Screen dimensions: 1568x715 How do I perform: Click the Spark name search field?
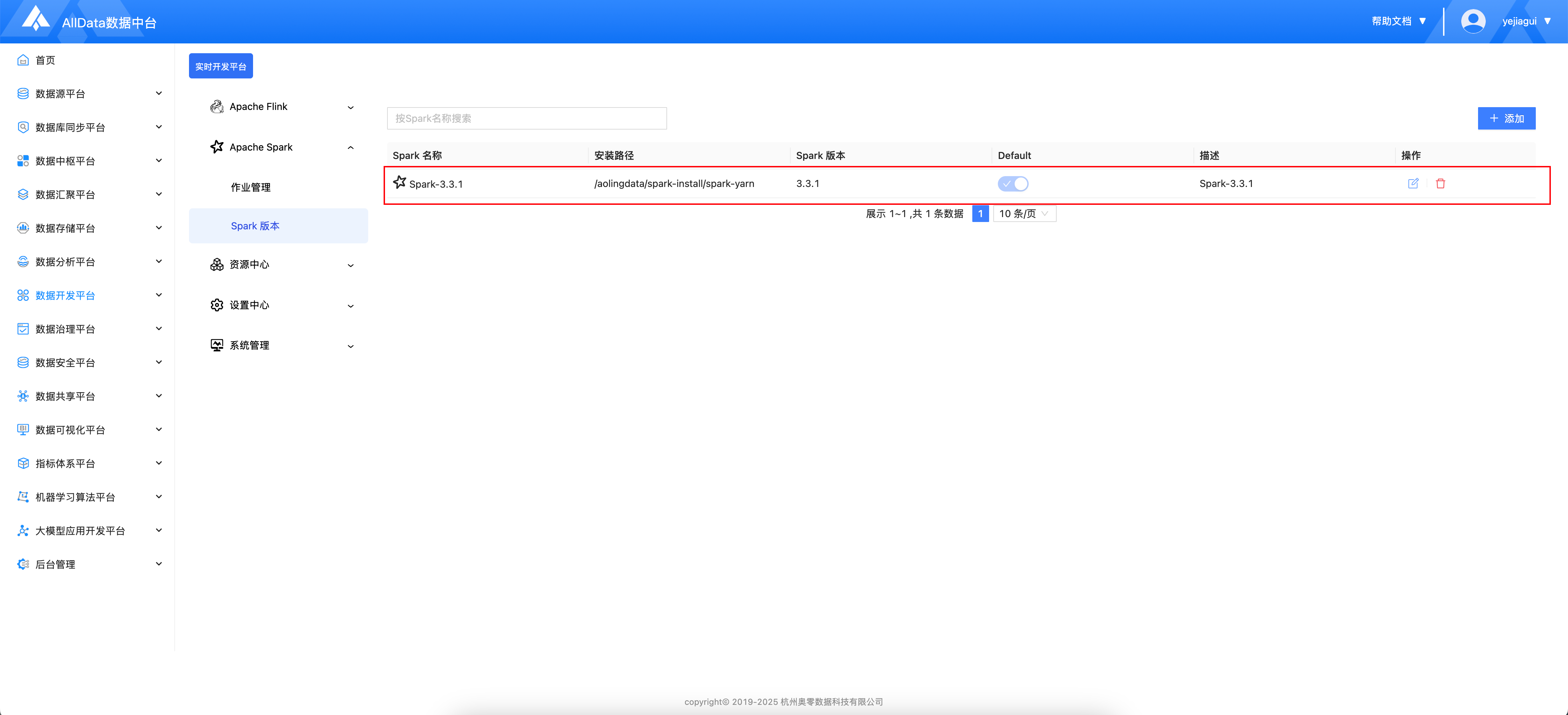click(526, 118)
